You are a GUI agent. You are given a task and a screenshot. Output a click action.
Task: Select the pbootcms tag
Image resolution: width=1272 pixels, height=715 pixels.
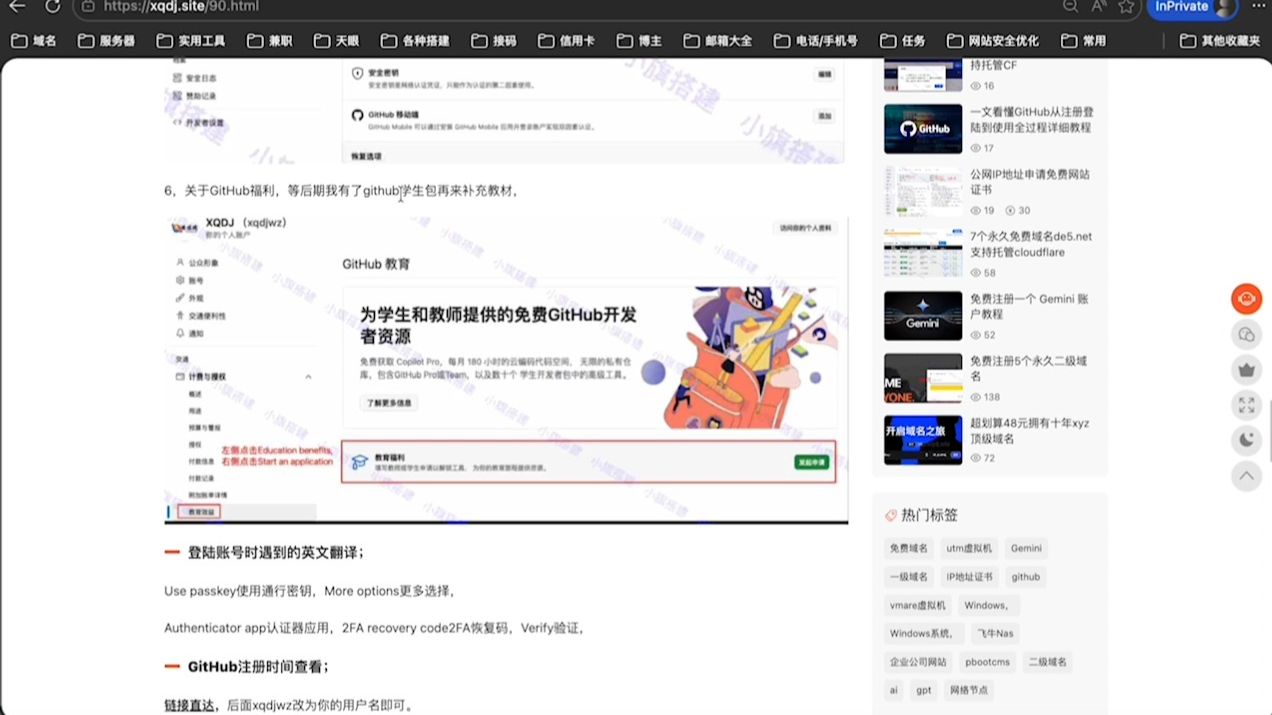[987, 662]
